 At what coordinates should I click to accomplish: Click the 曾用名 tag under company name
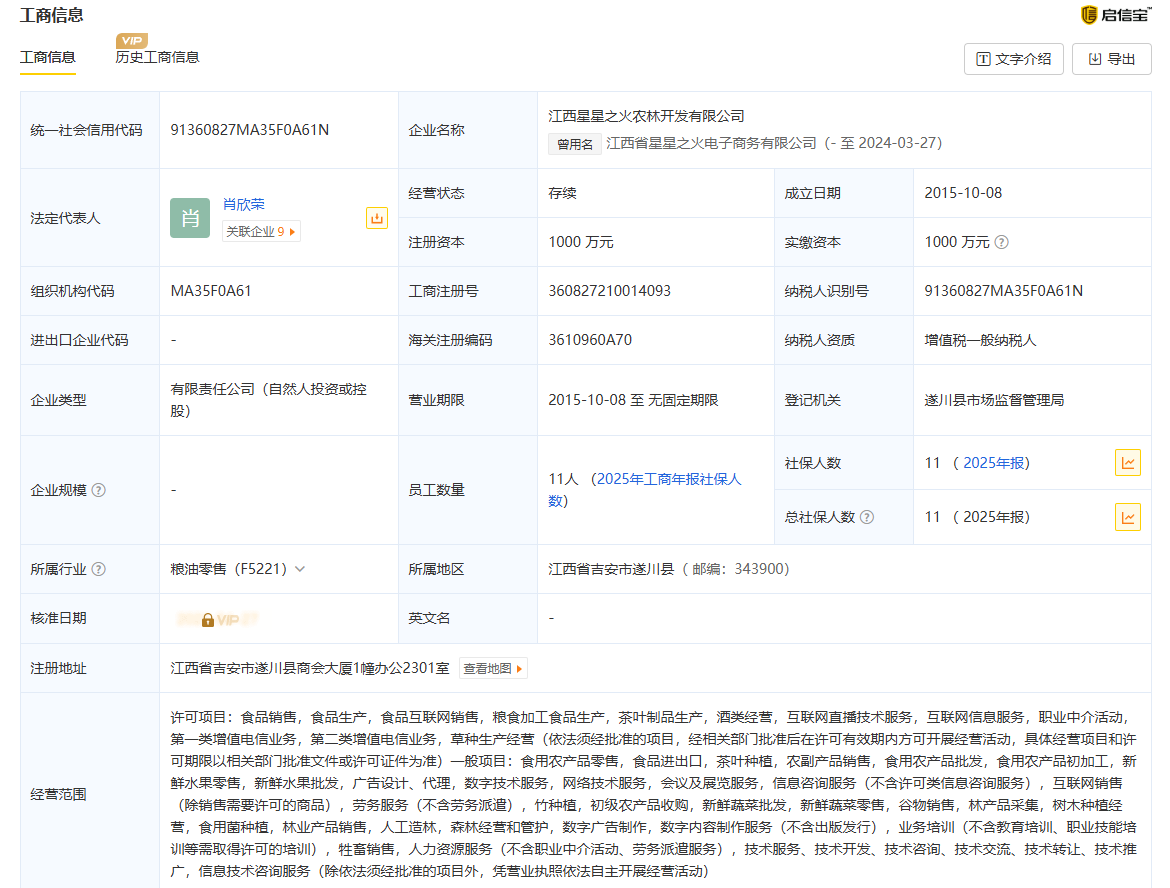[574, 144]
